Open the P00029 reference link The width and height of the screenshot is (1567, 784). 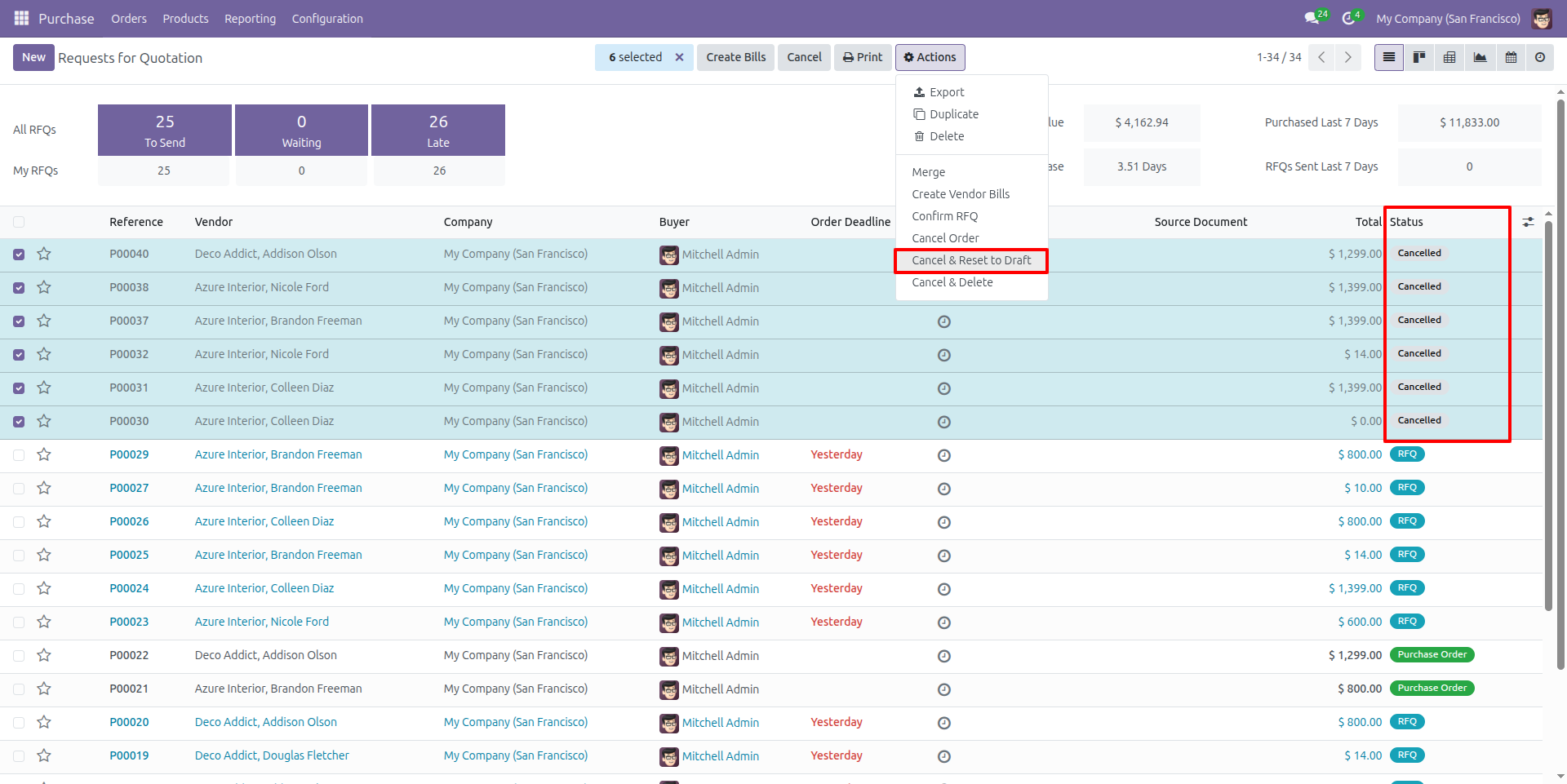point(129,454)
